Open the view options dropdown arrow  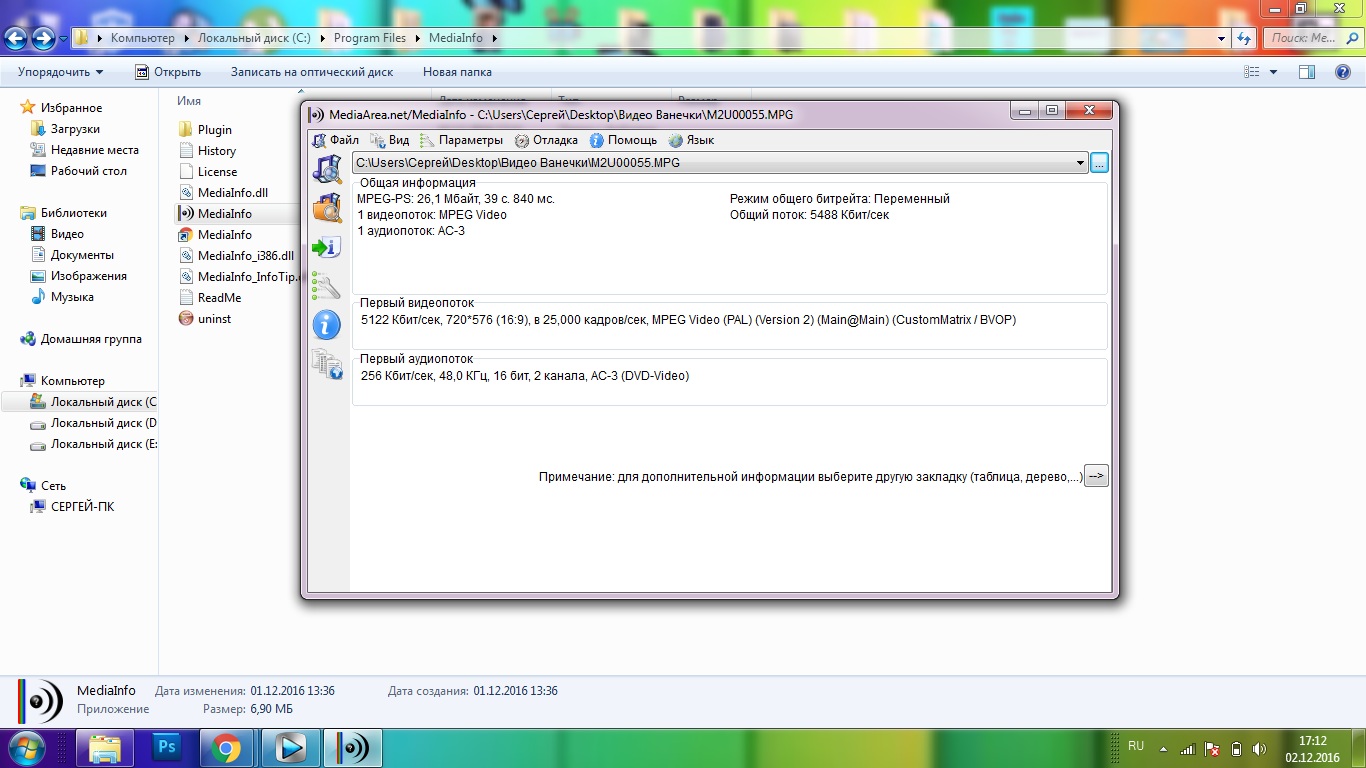tap(1273, 72)
